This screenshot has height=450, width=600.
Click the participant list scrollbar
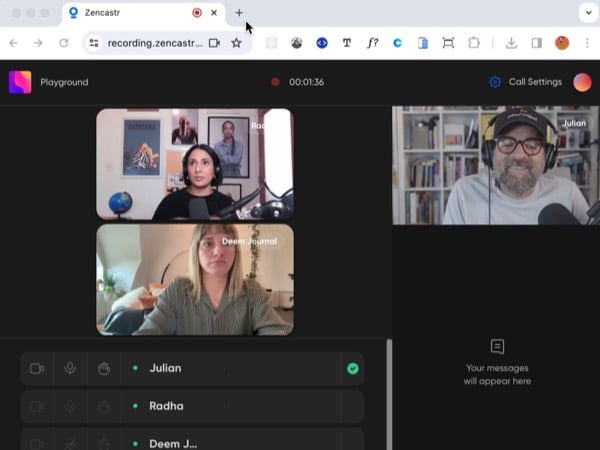tap(389, 394)
